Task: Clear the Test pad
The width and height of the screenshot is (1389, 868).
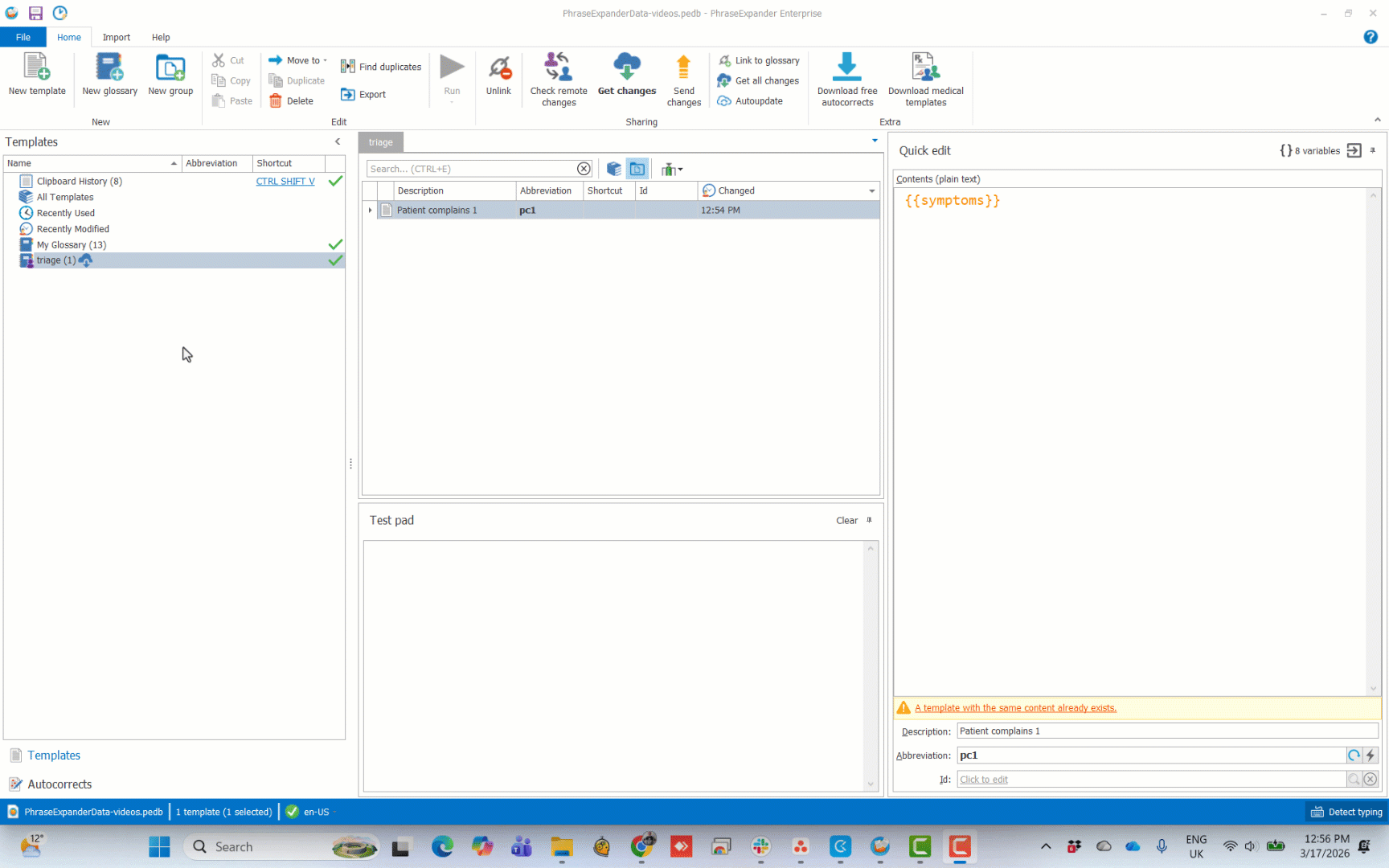Action: (846, 521)
